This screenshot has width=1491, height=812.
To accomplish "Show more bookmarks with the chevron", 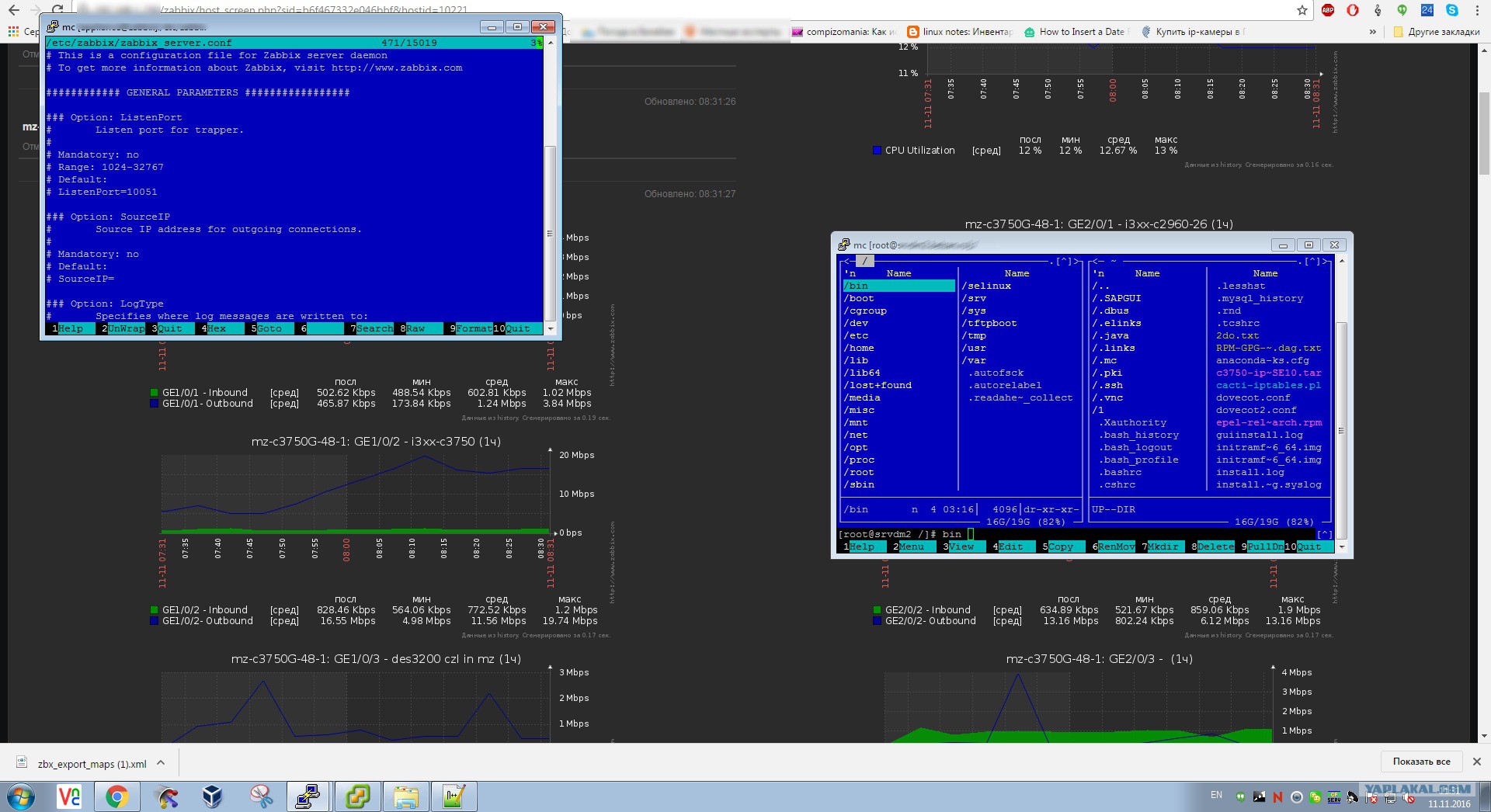I will (1373, 32).
